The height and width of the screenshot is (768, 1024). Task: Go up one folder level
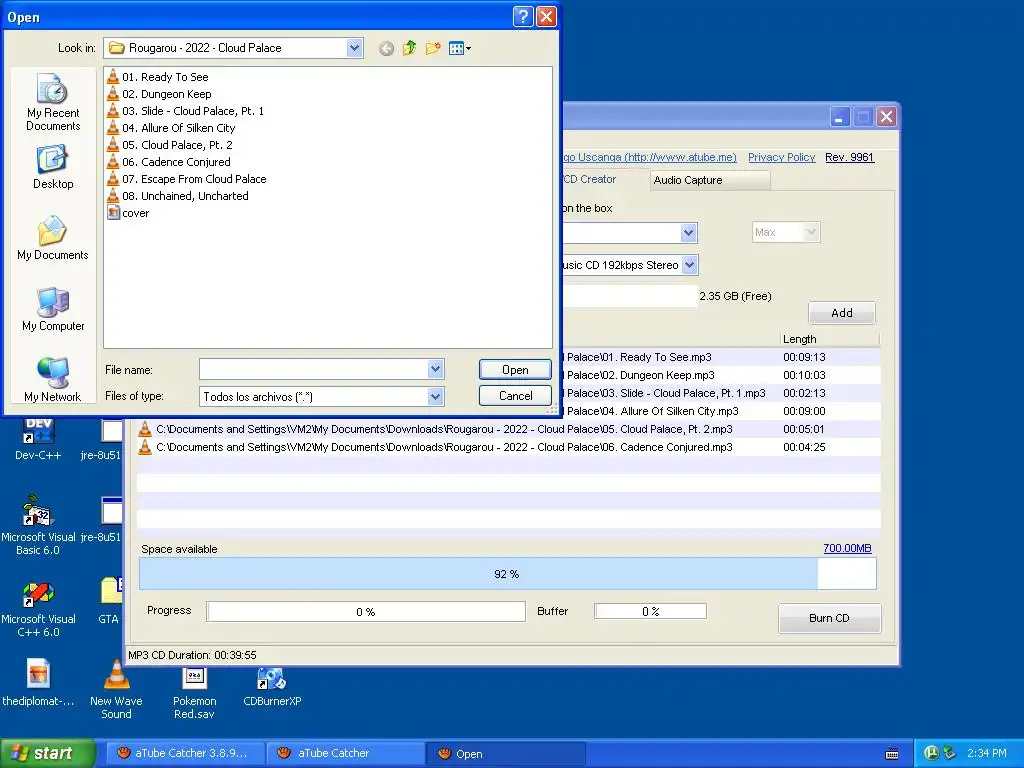tap(409, 48)
